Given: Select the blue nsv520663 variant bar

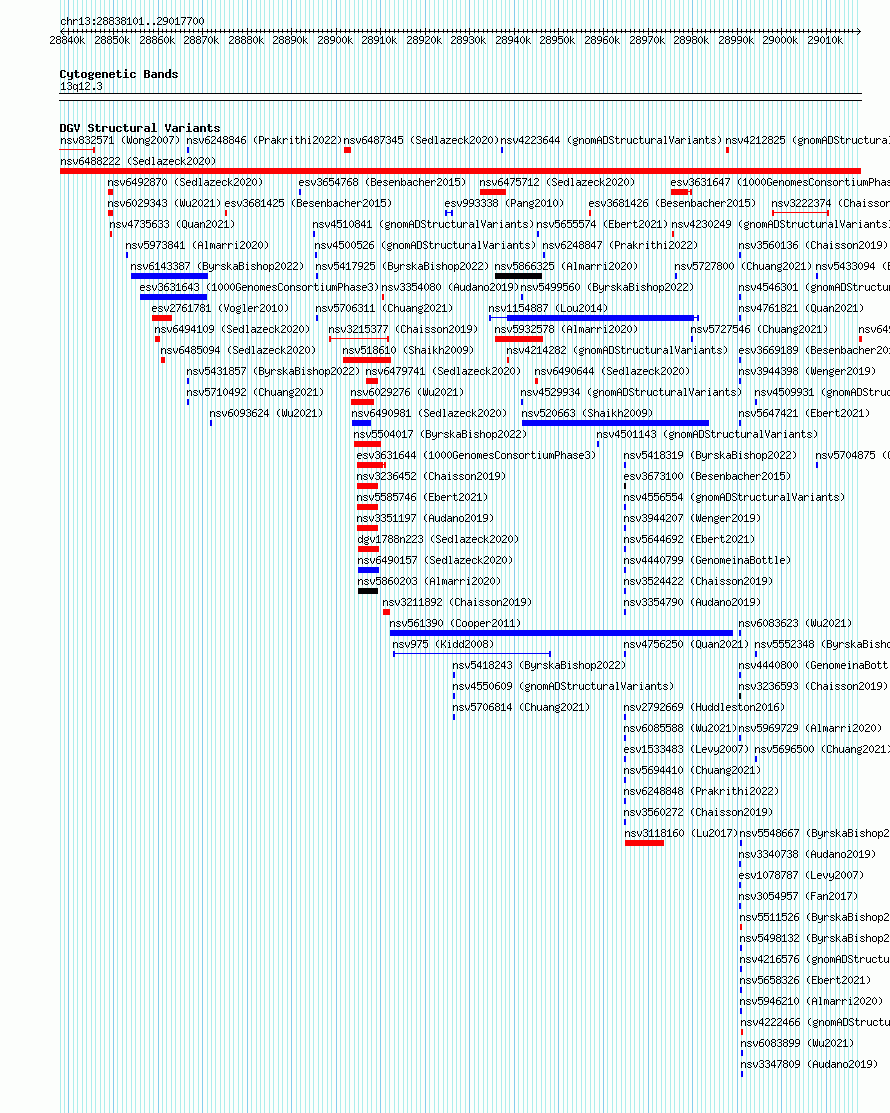Looking at the screenshot, I should point(615,423).
